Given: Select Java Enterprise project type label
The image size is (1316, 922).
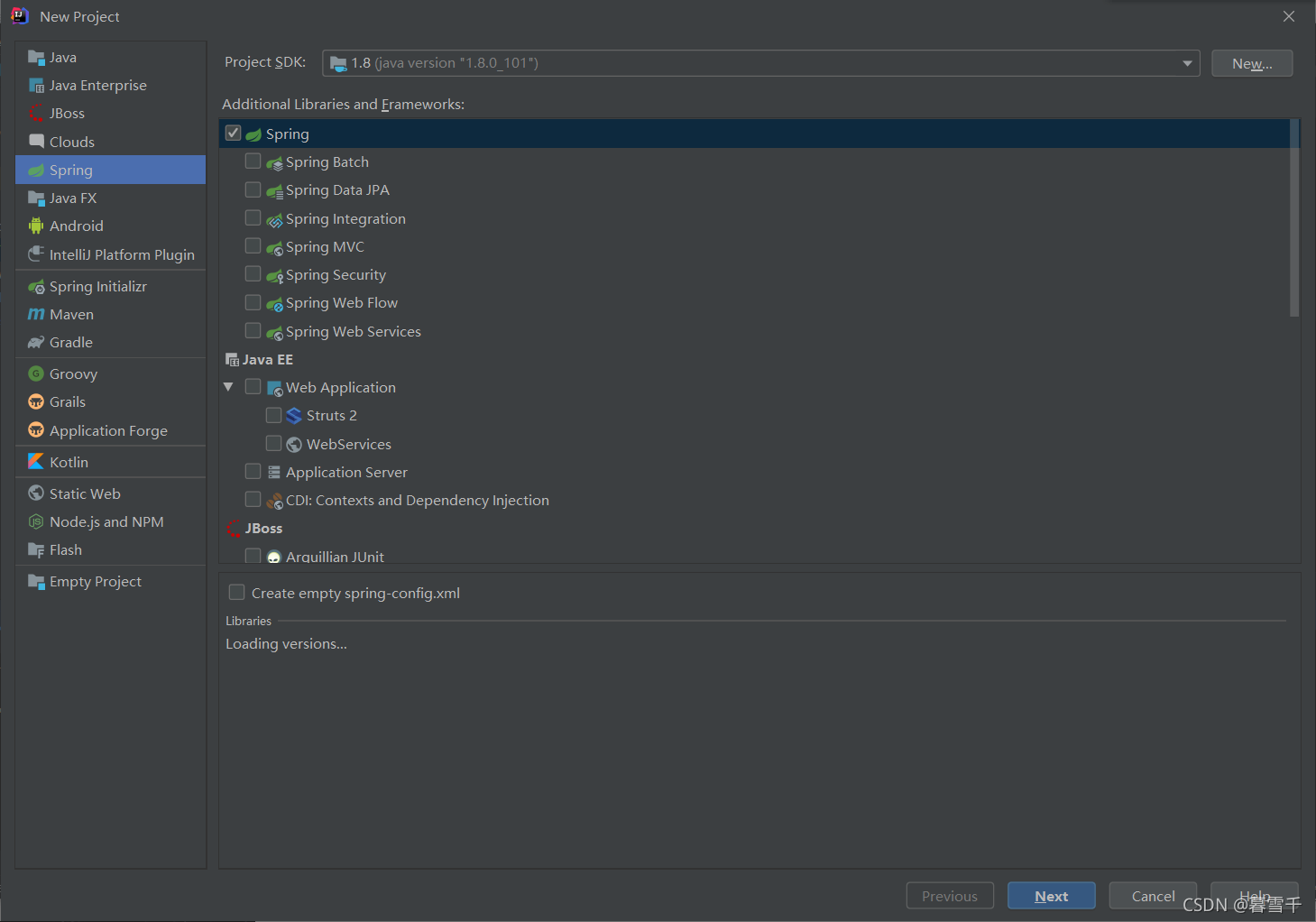Looking at the screenshot, I should pyautogui.click(x=98, y=86).
